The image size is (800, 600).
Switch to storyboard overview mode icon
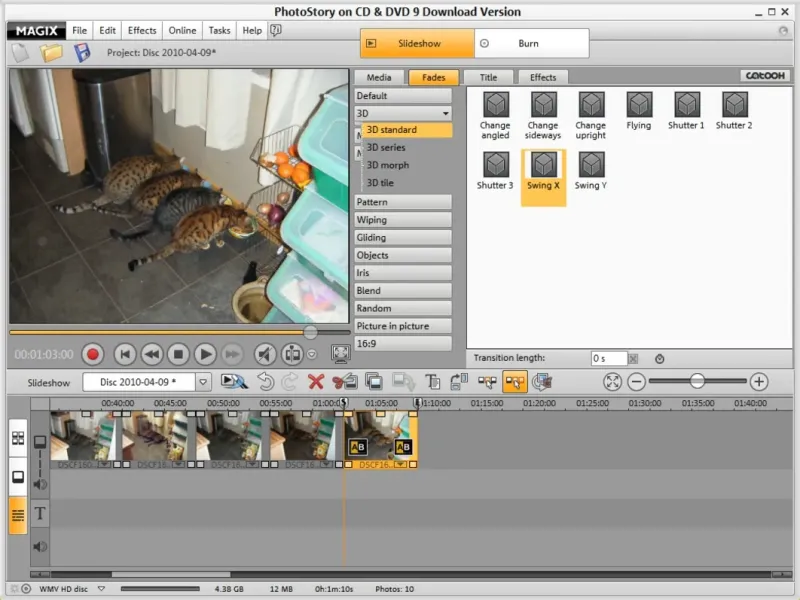18,438
